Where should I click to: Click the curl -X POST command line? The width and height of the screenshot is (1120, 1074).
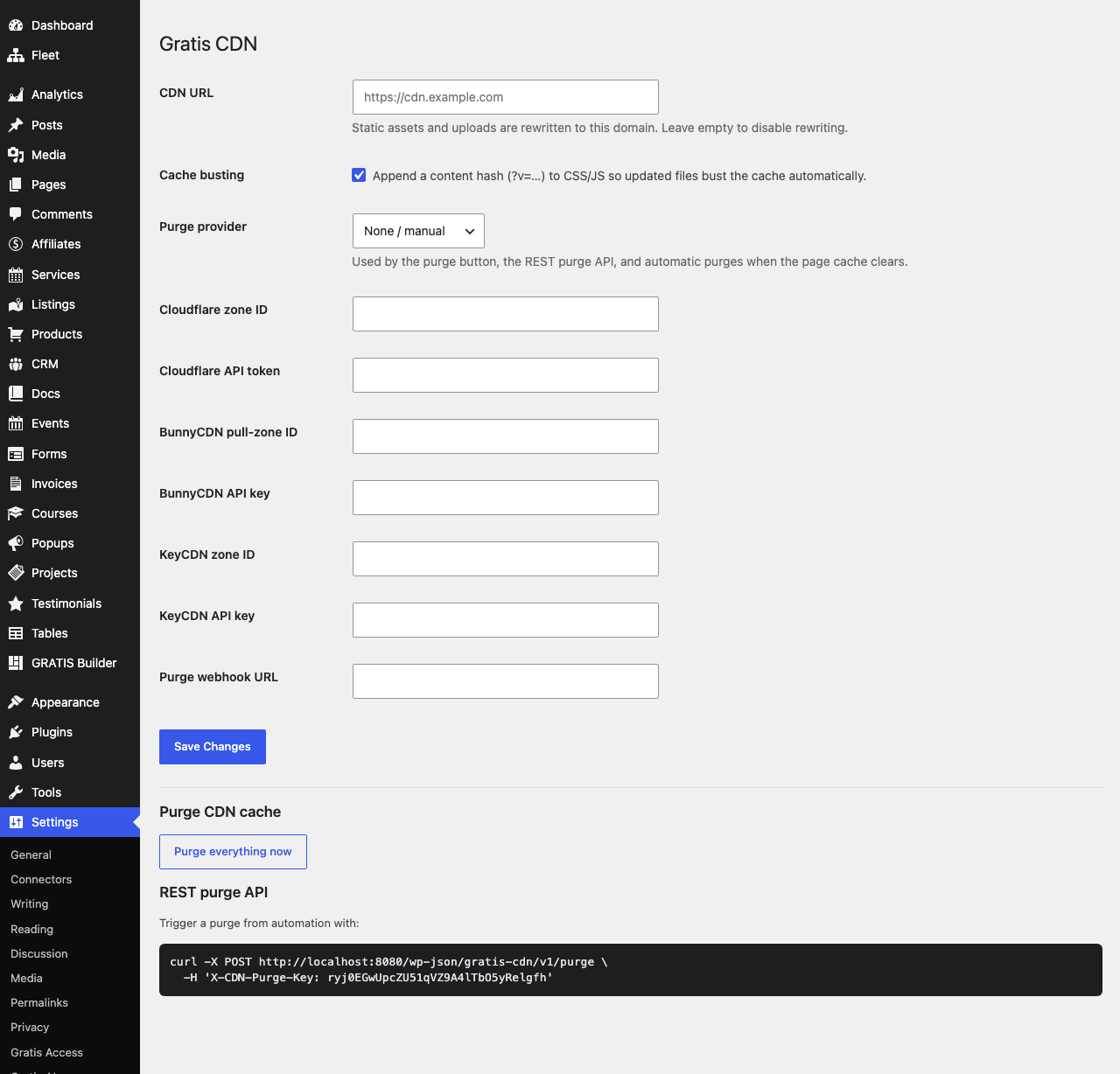click(x=388, y=961)
